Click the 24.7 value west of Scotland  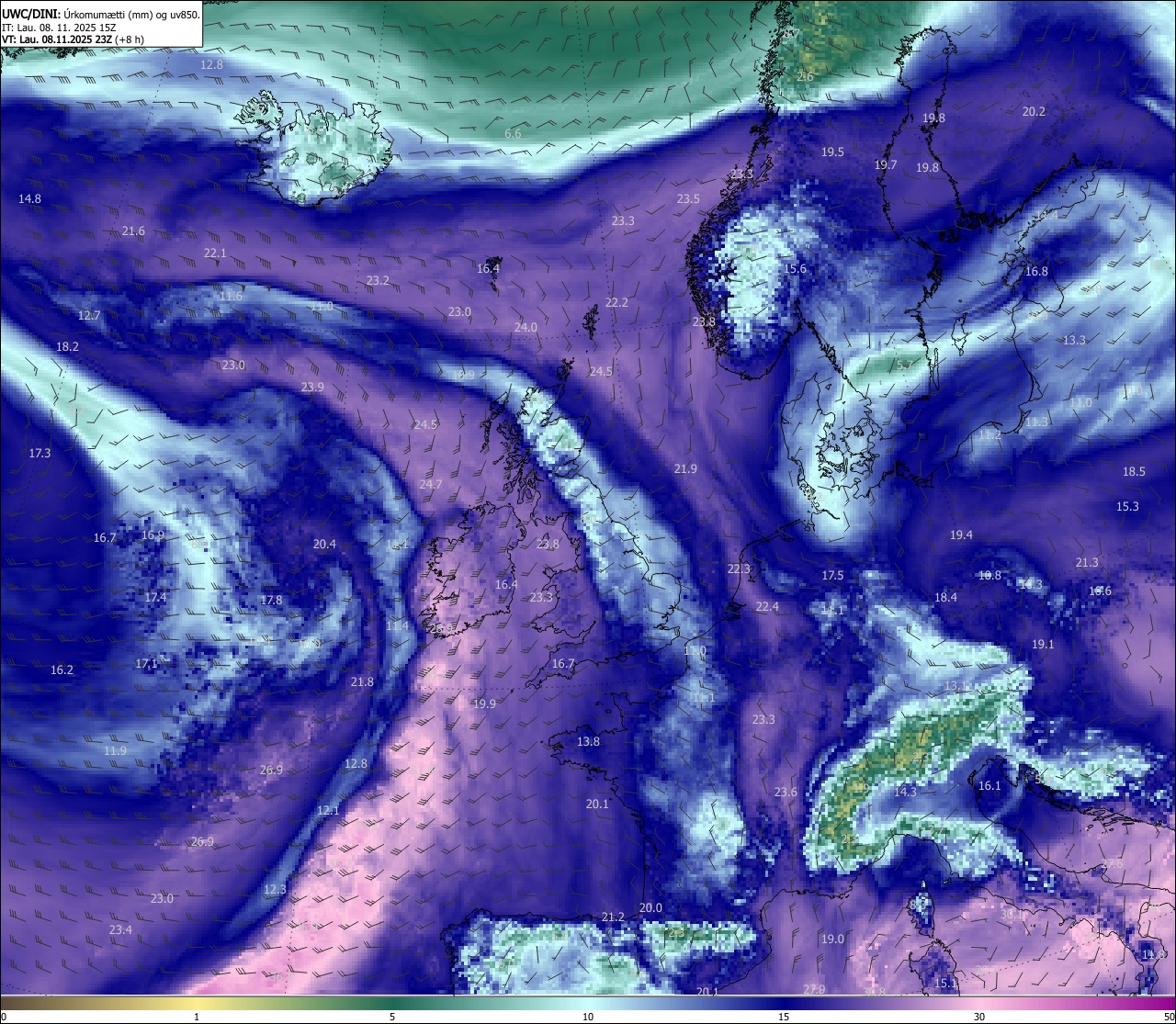click(431, 484)
